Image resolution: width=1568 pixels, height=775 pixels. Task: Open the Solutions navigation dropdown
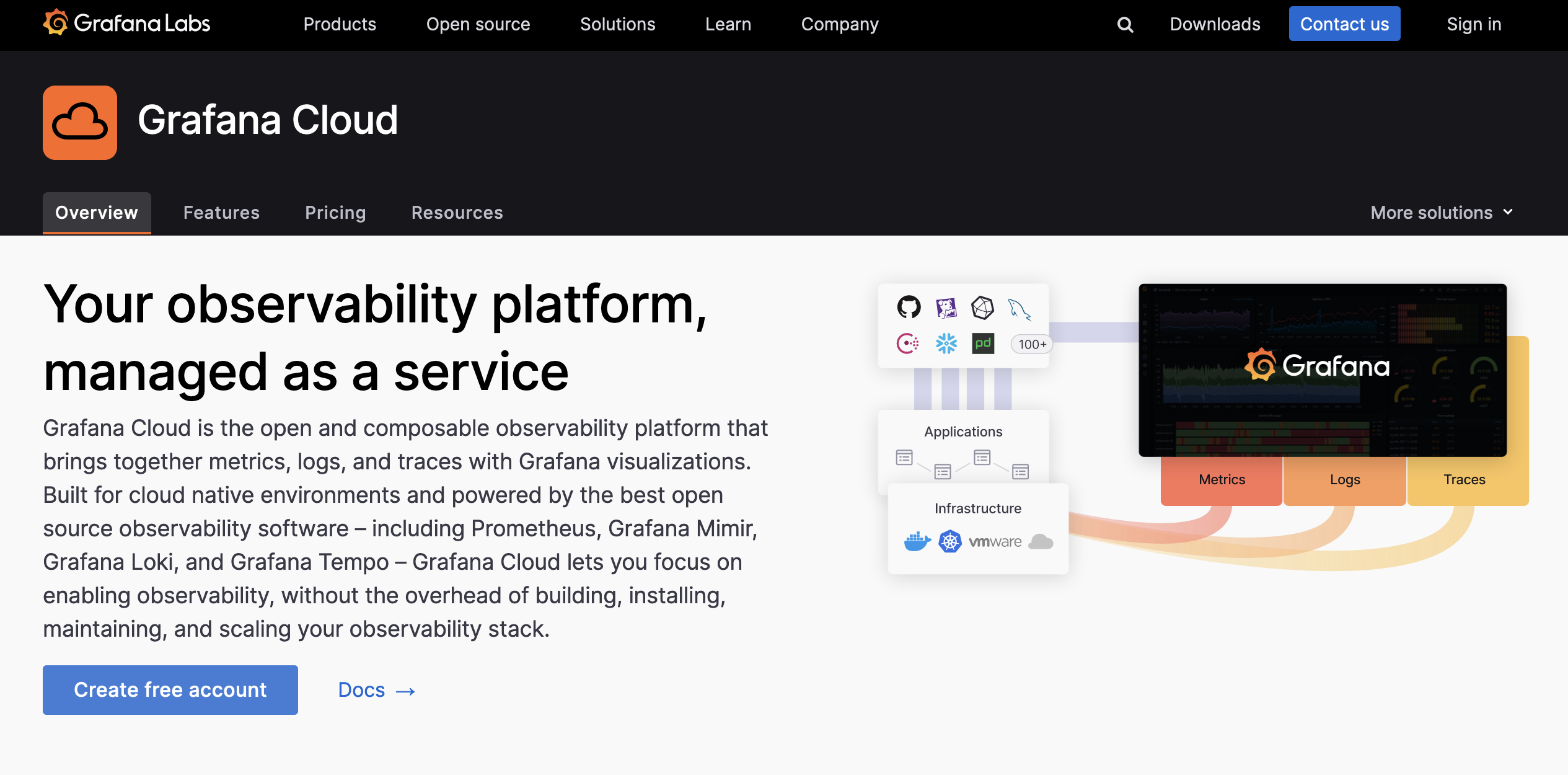[617, 24]
